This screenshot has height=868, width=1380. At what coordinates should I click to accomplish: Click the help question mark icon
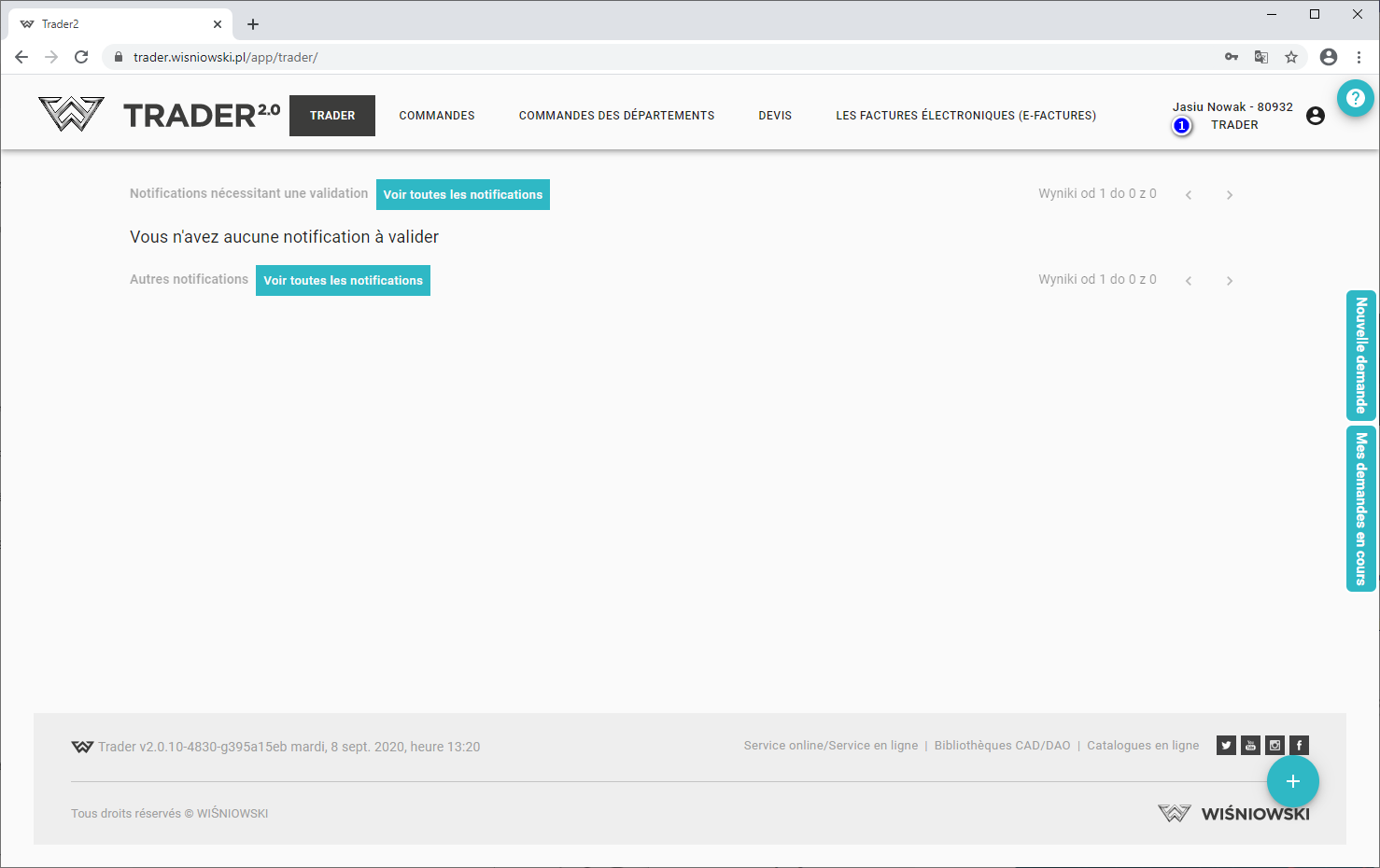coord(1355,98)
